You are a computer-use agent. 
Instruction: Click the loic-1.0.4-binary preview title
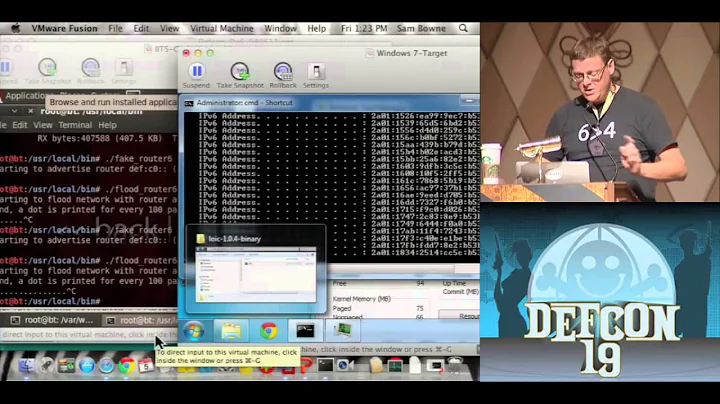[x=235, y=239]
